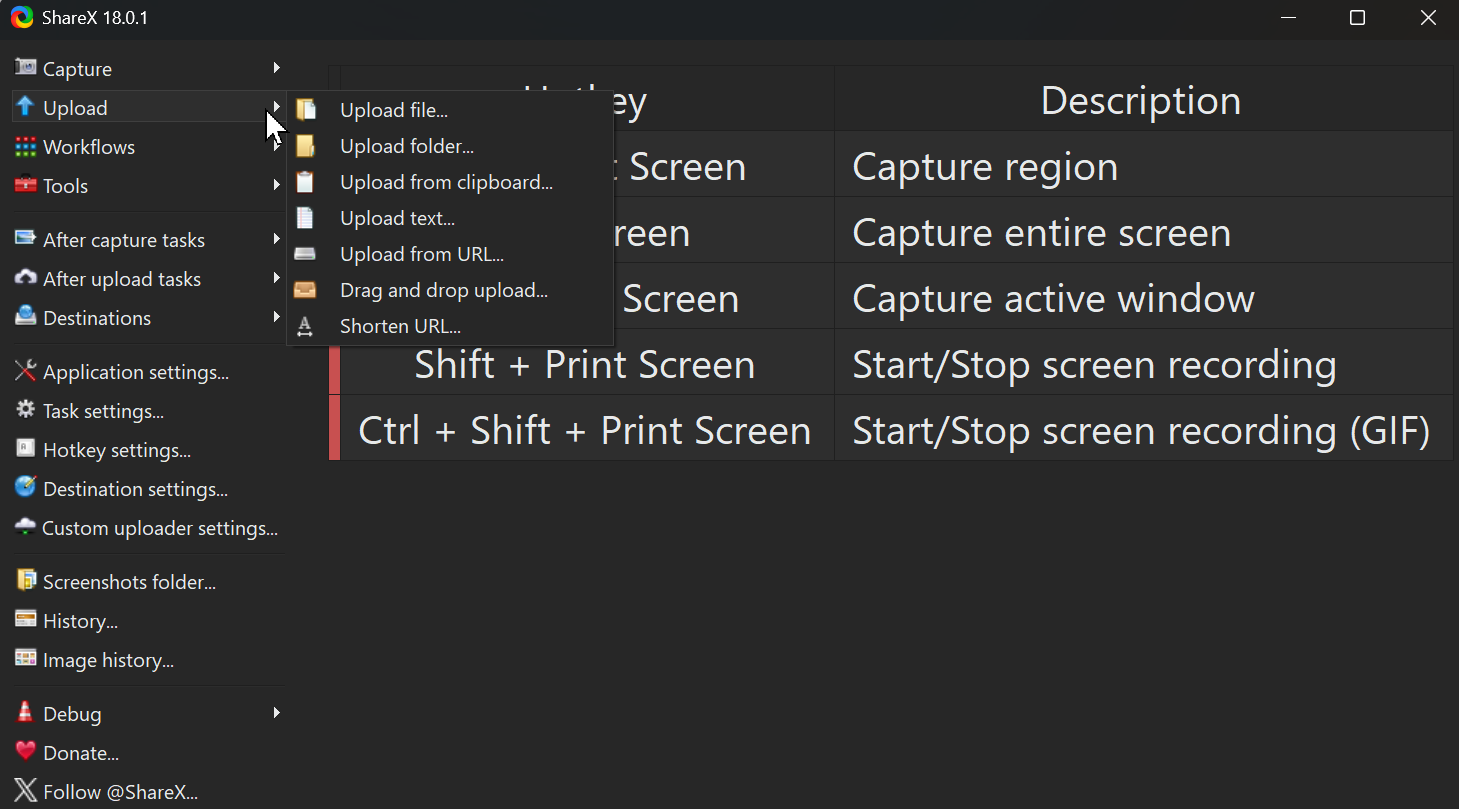
Task: Expand the After upload tasks arrow
Action: 276,278
